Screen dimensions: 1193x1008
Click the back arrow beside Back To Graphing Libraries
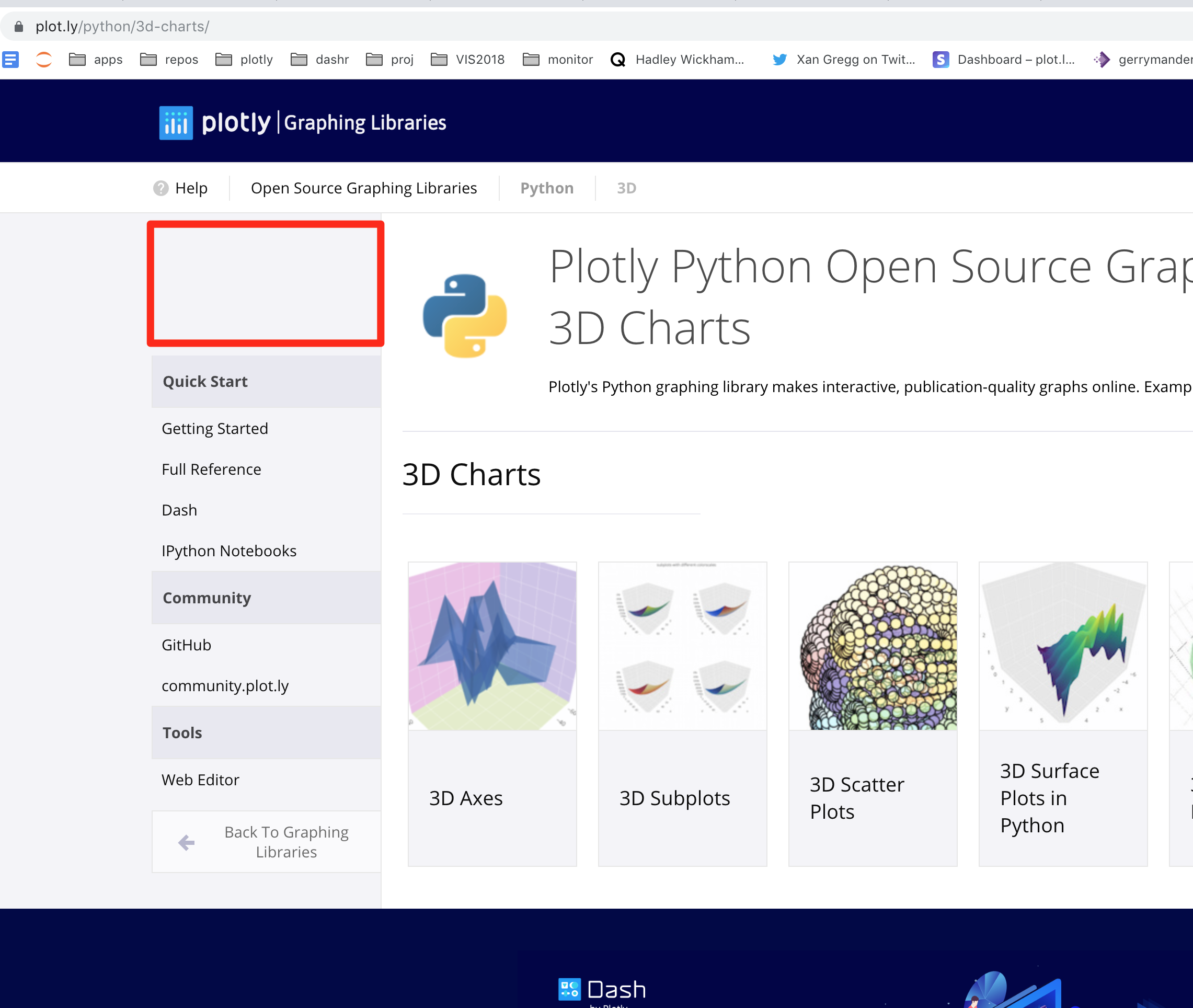point(186,842)
